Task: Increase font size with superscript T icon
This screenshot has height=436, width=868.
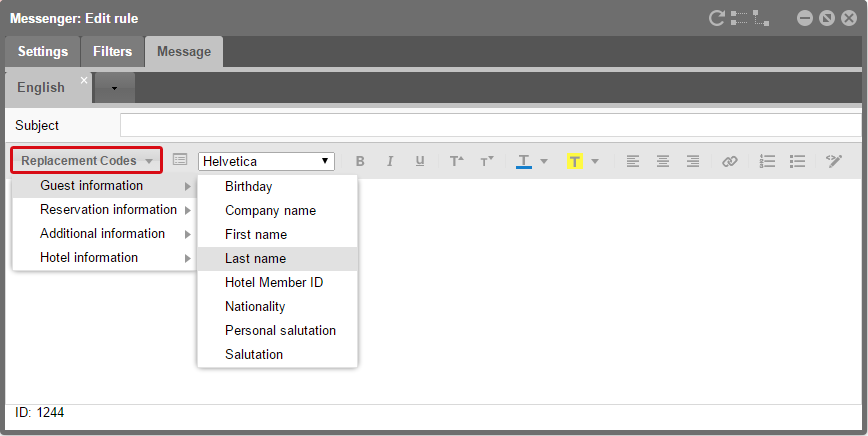Action: click(456, 161)
